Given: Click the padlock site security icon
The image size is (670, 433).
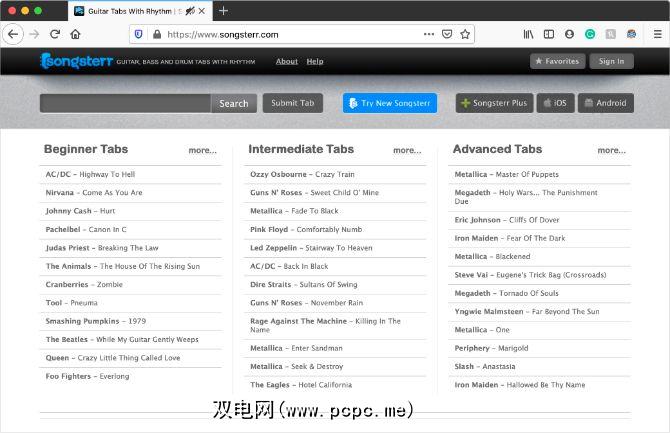Looking at the screenshot, I should [157, 34].
